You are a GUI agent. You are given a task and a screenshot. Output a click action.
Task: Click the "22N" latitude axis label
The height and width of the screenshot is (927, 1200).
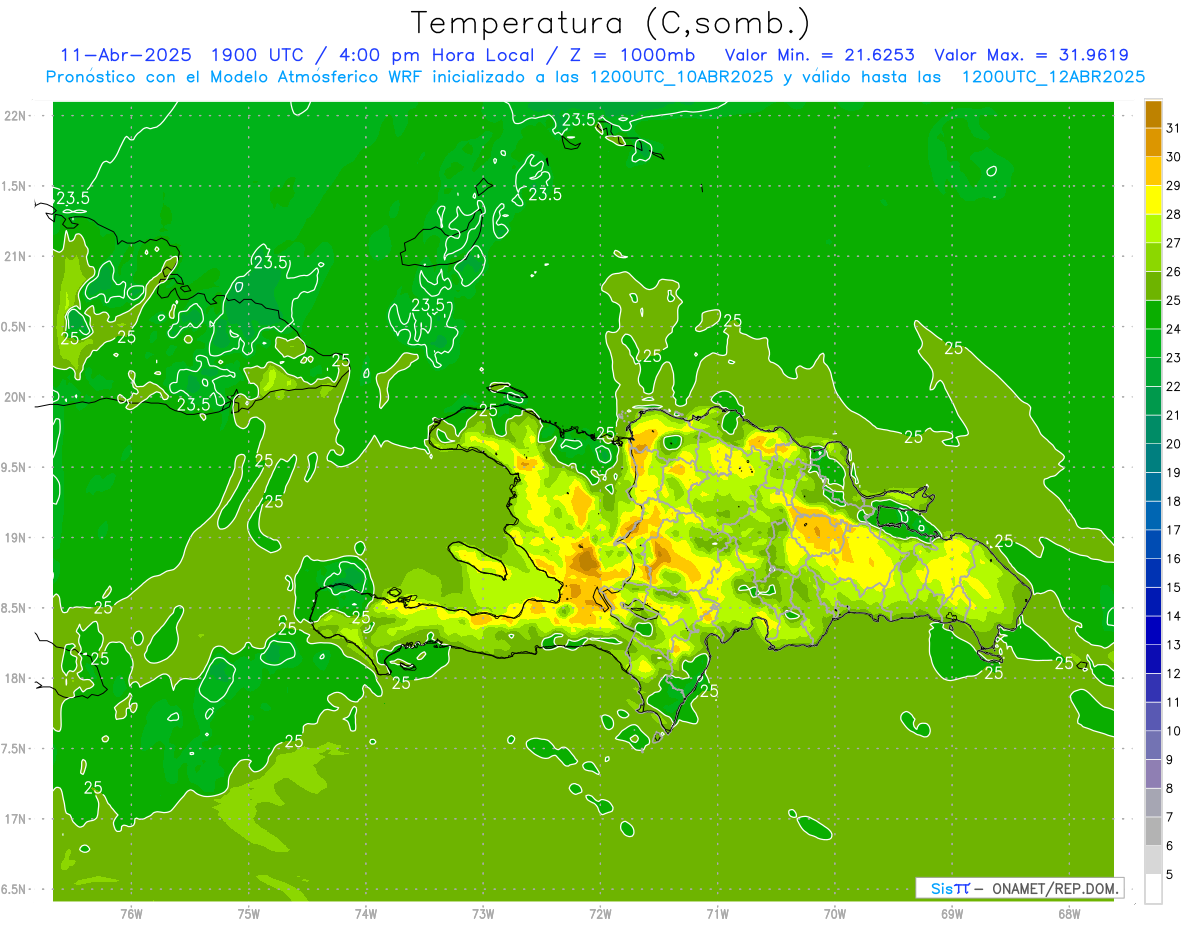pyautogui.click(x=17, y=116)
